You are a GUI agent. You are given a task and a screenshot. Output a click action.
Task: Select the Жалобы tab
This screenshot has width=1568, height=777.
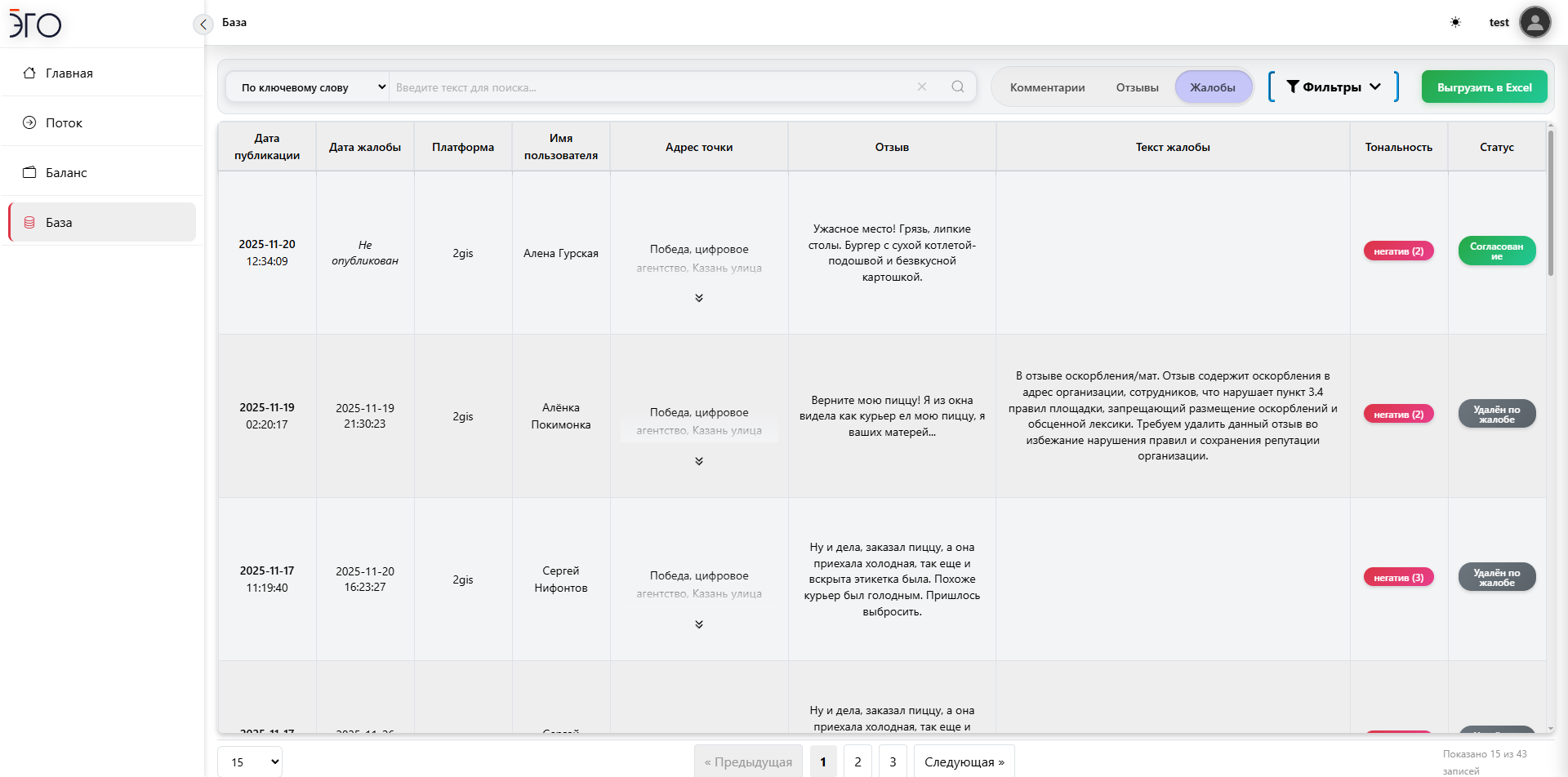(1212, 87)
